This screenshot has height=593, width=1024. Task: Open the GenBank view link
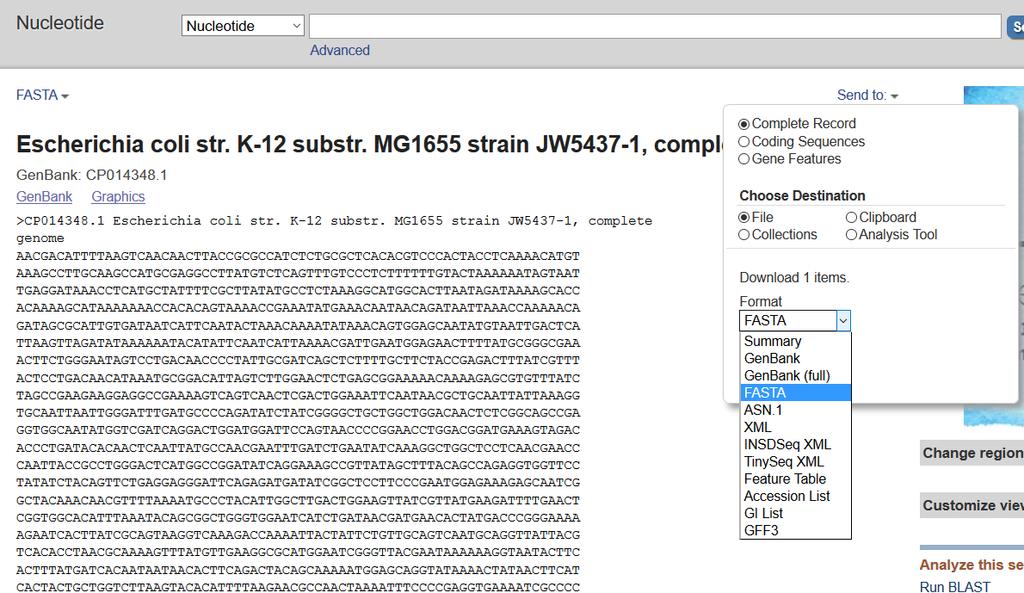(44, 197)
